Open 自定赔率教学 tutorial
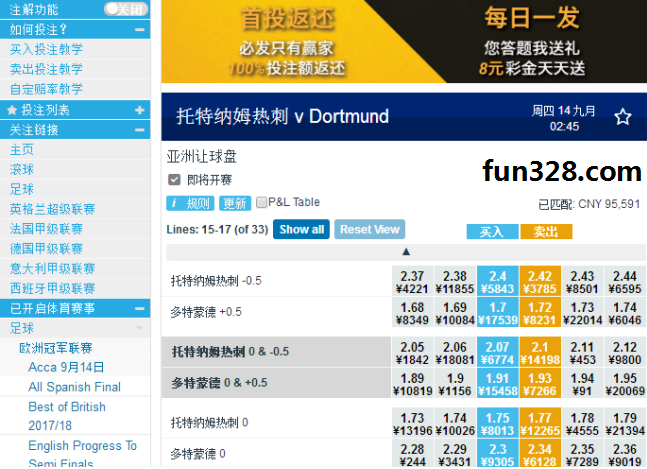This screenshot has width=647, height=469. 46,89
